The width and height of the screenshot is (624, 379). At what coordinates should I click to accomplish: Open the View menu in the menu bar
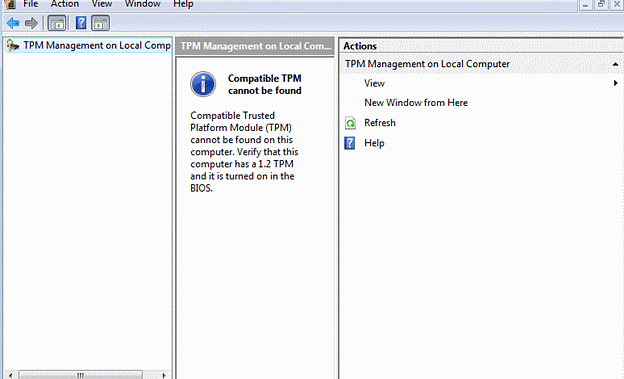coord(102,4)
